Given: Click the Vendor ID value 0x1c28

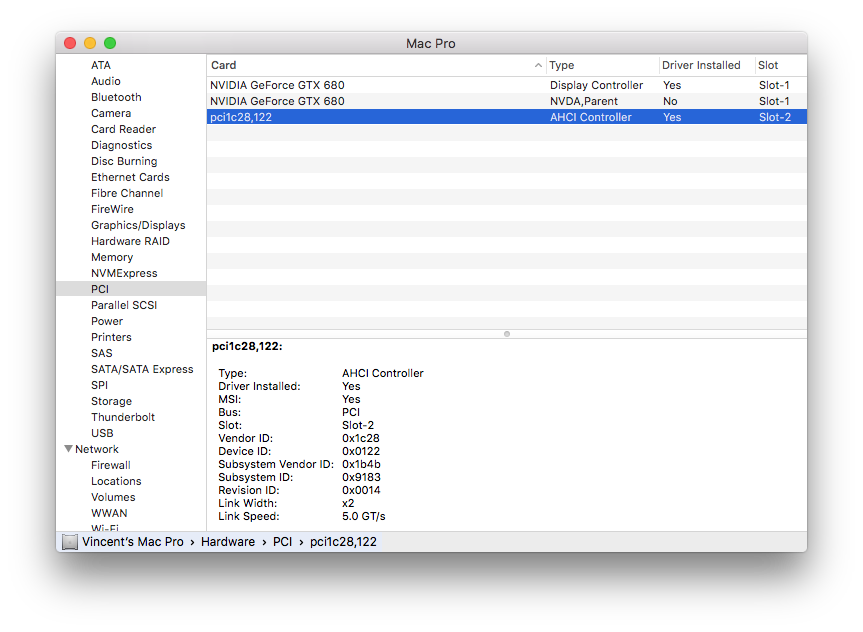Looking at the screenshot, I should (x=361, y=438).
